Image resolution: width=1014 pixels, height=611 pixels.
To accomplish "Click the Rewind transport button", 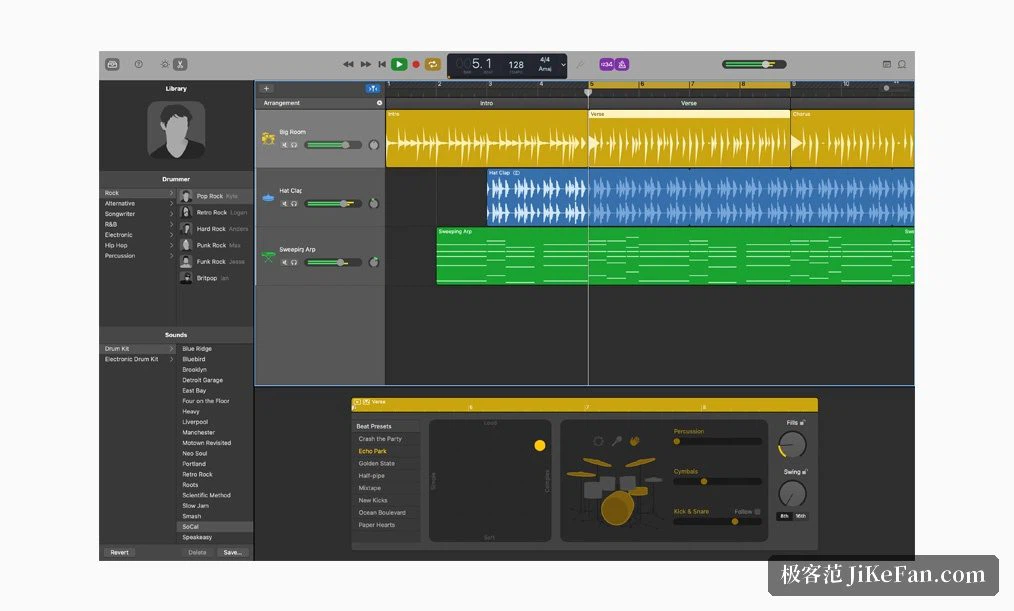I will [349, 64].
